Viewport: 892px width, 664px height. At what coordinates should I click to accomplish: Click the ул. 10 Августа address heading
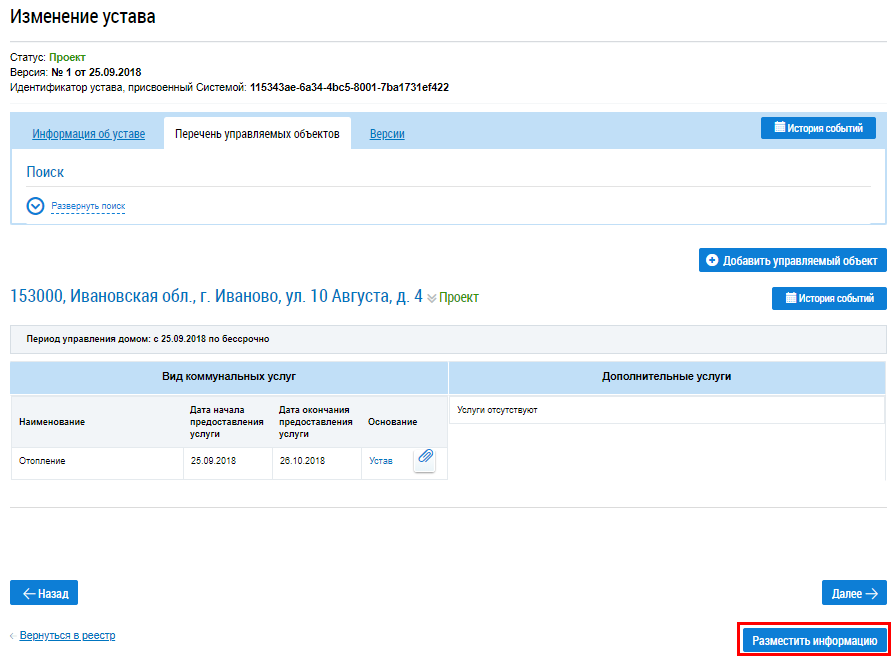(216, 297)
